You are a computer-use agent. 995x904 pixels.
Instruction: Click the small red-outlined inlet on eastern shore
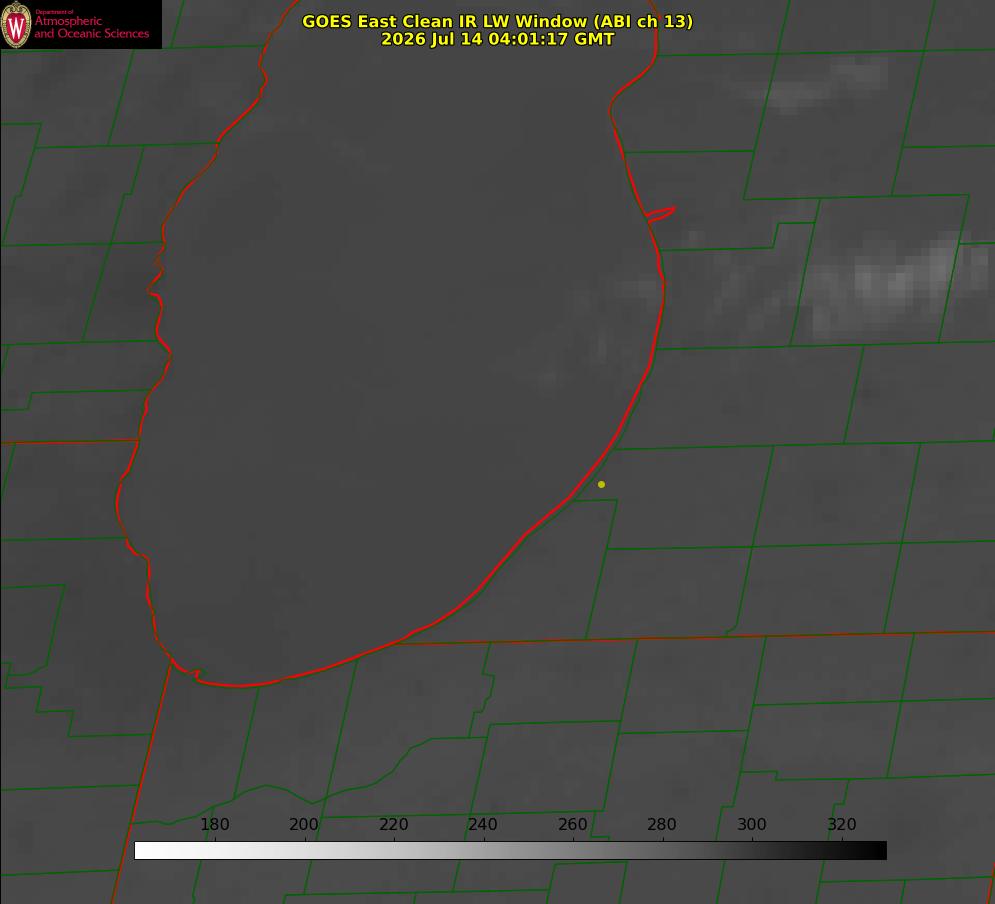coord(660,214)
